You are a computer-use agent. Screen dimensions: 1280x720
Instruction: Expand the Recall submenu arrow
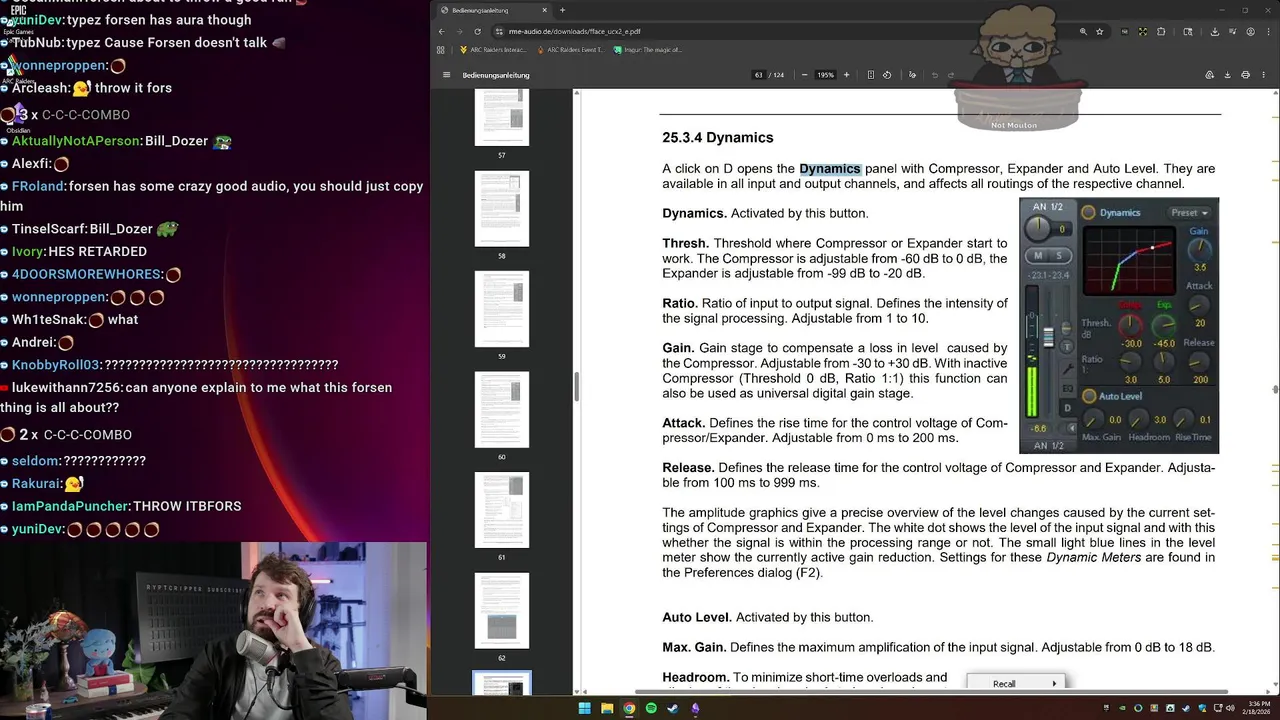1054,684
